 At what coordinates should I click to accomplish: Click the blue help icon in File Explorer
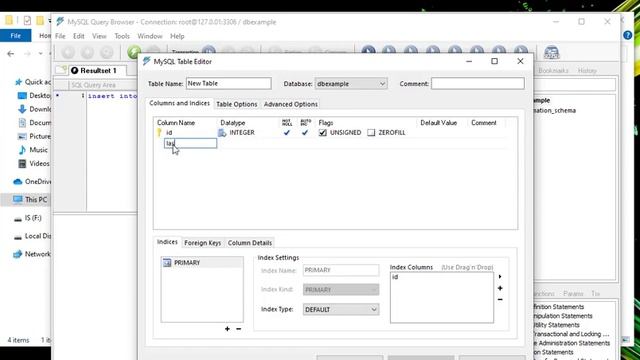628,35
